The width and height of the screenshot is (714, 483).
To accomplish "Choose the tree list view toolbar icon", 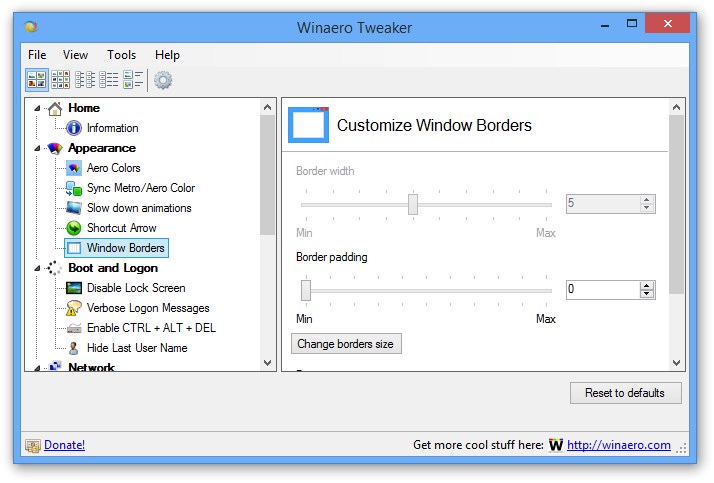I will [x=85, y=80].
